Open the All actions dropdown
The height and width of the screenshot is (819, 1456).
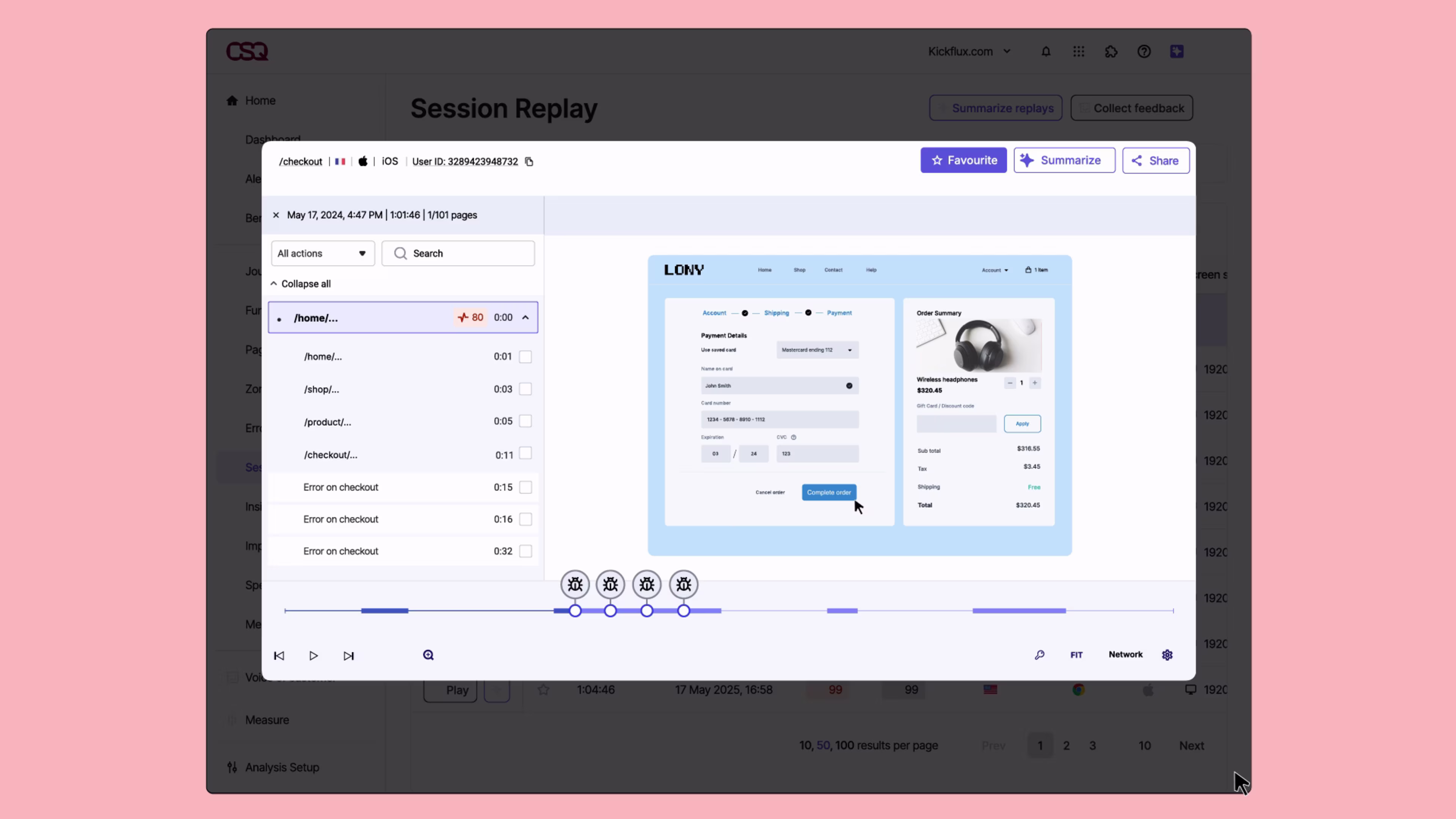(323, 253)
